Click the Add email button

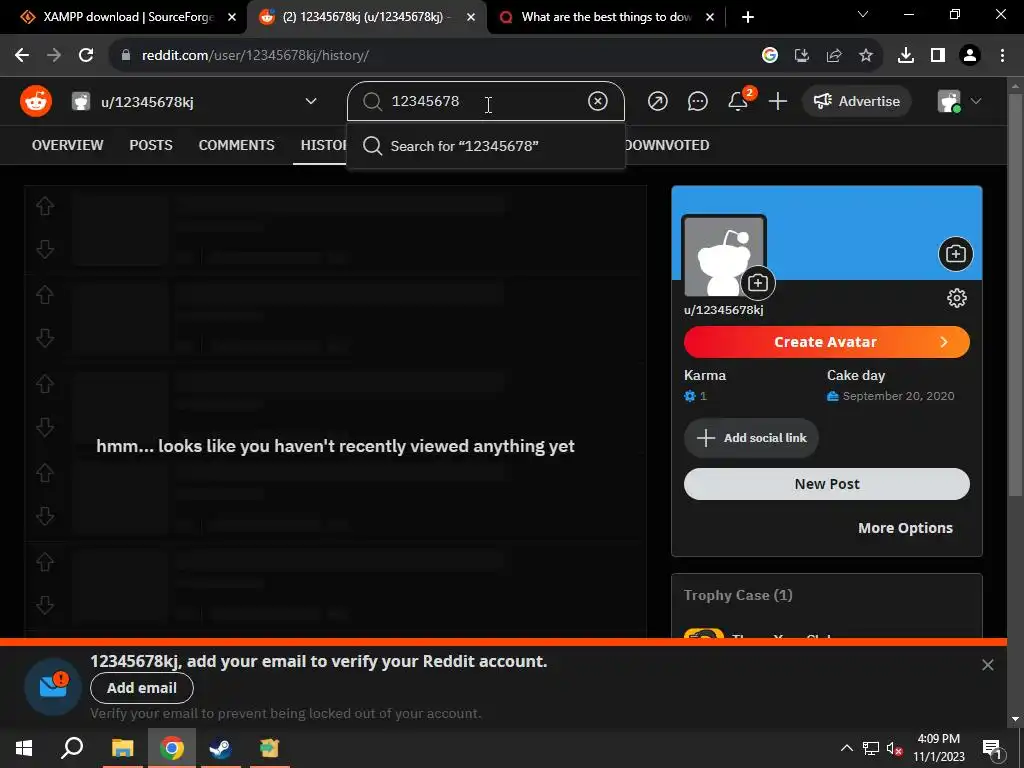(x=142, y=688)
